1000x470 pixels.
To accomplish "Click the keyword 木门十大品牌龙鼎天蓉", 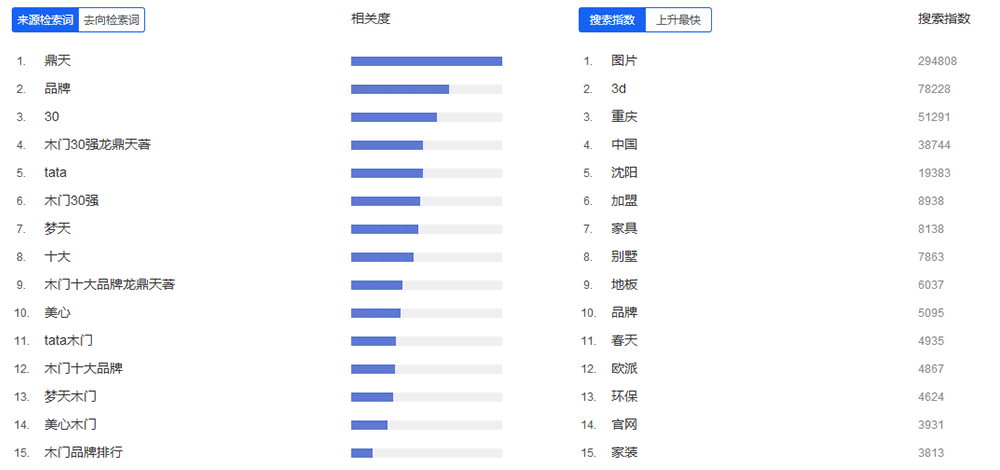I will (x=110, y=285).
